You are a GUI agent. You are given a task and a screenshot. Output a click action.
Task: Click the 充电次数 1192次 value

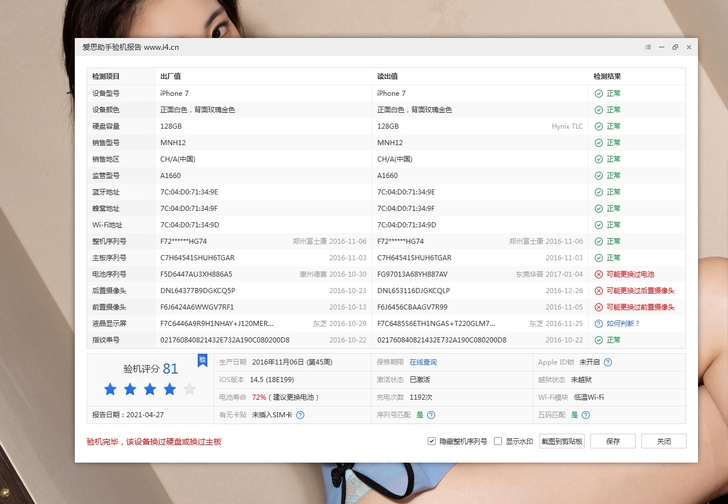(x=421, y=397)
